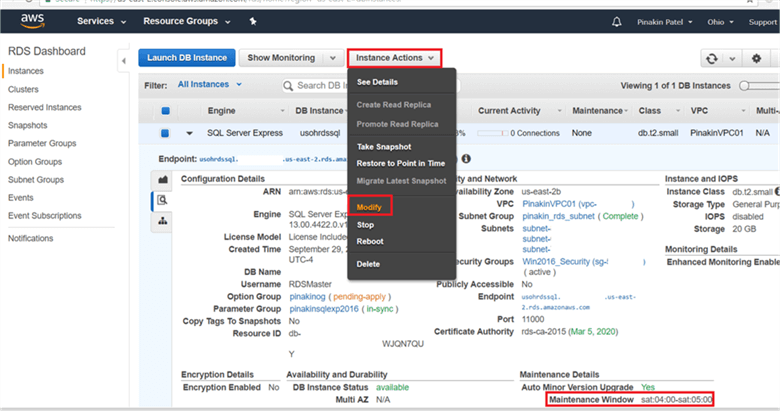Refresh the instances list

coord(712,59)
